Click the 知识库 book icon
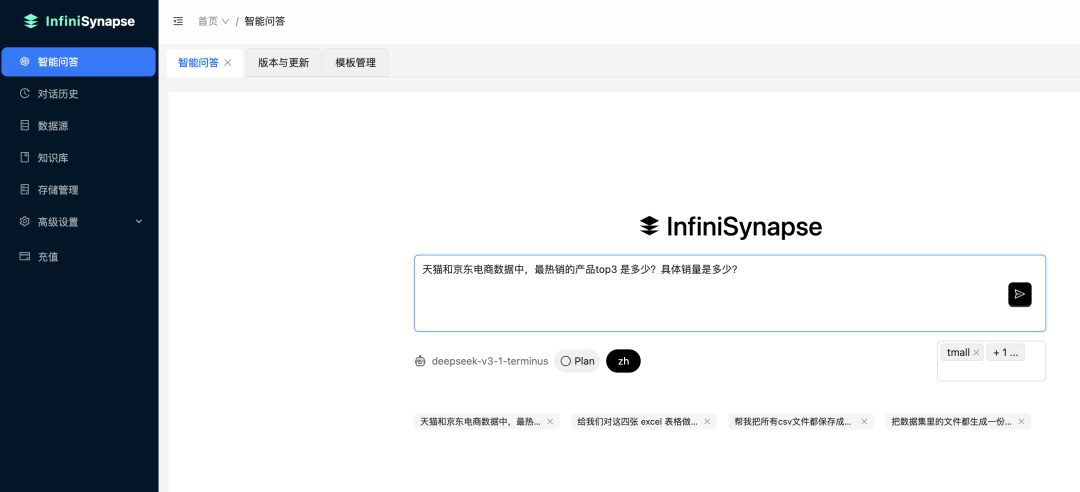Screen dimensions: 1080x492 point(25,158)
